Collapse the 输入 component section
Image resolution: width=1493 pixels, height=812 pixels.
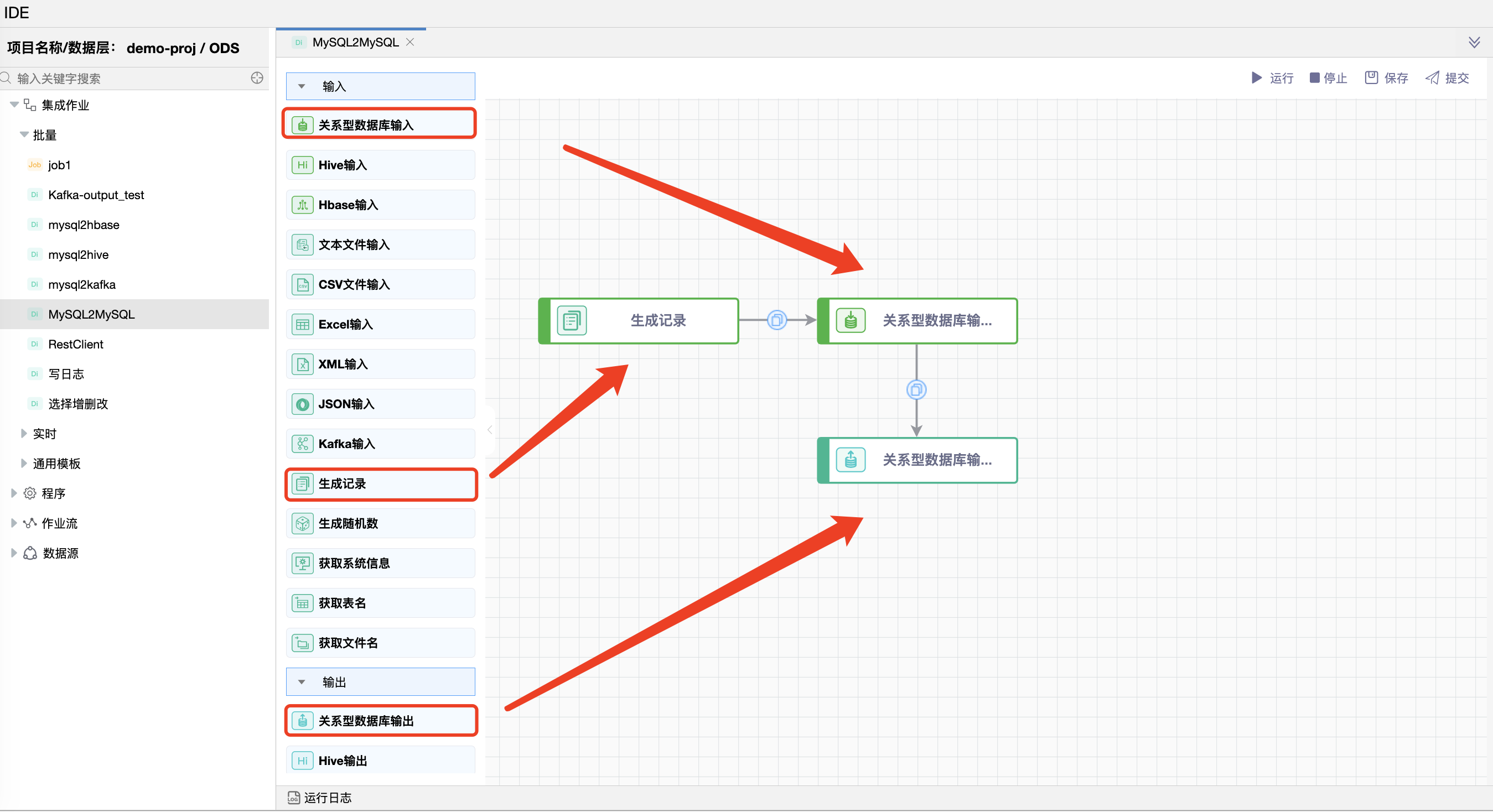tap(301, 86)
